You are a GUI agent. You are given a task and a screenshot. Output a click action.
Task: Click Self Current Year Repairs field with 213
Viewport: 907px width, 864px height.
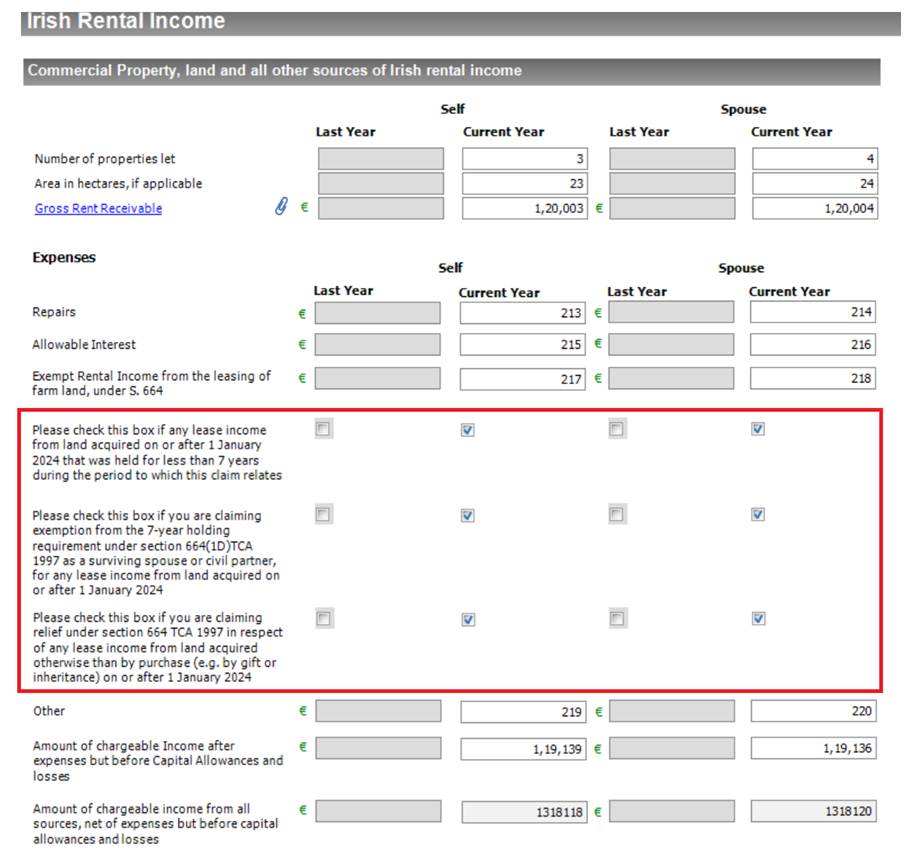pyautogui.click(x=523, y=313)
